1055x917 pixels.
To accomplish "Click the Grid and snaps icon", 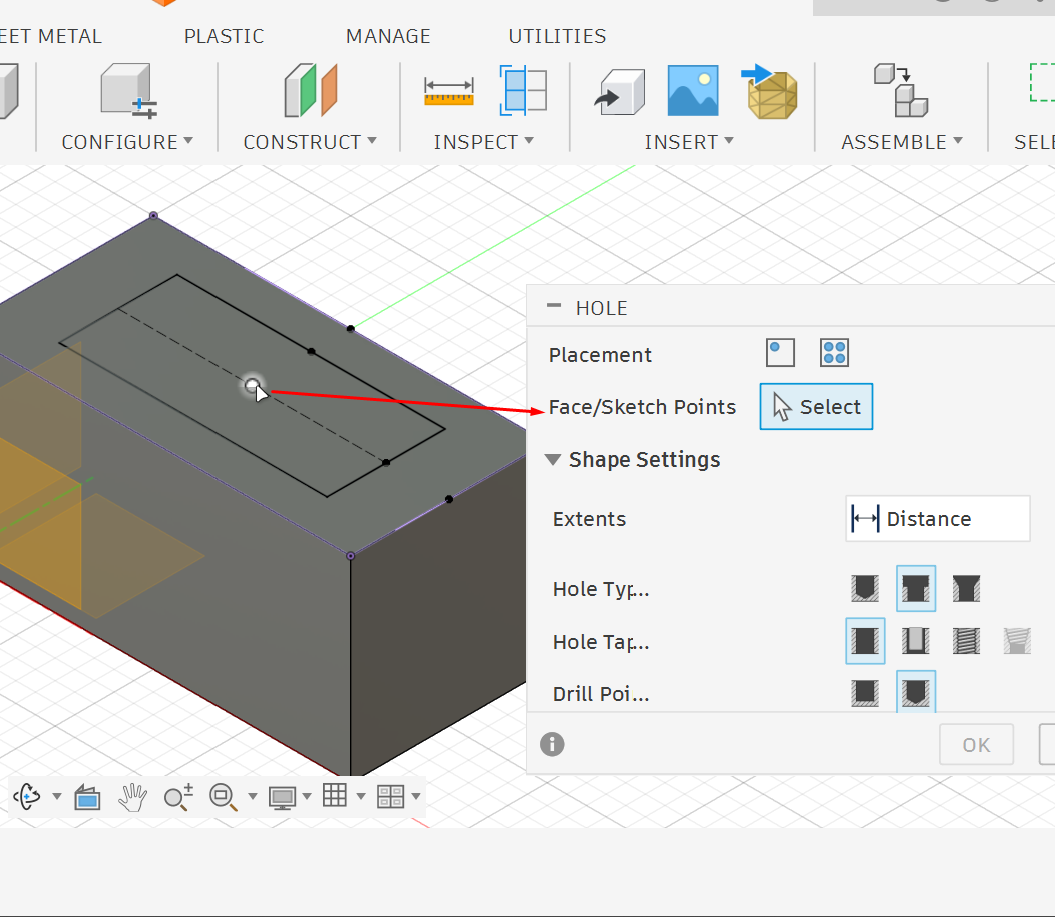I will [x=334, y=796].
